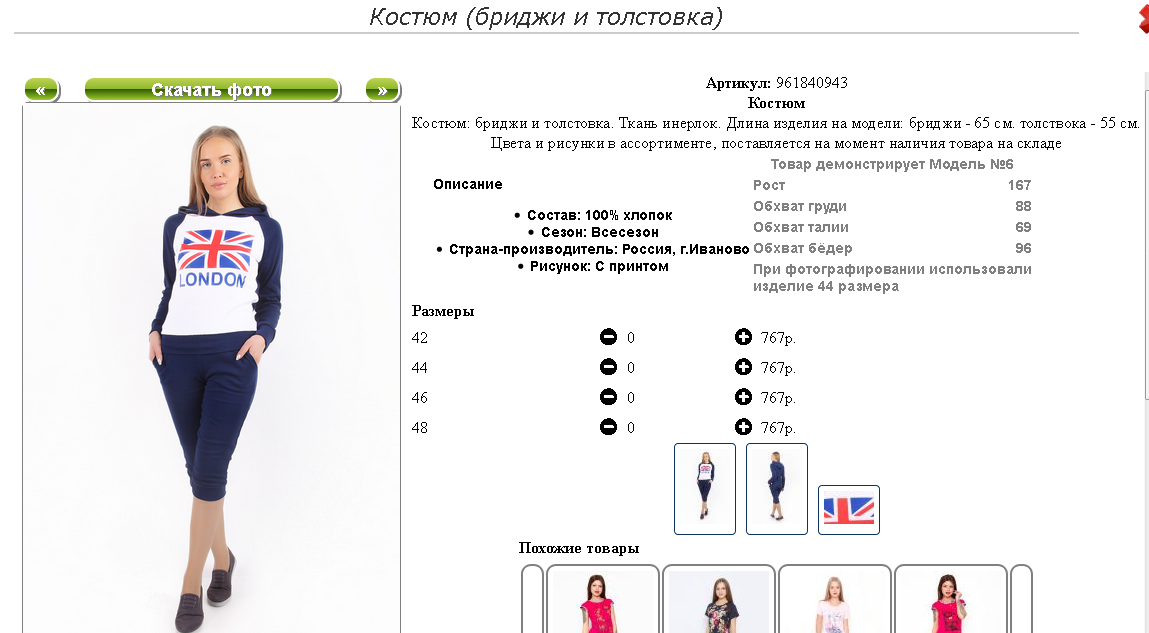Increase quantity for size 44

coord(743,367)
